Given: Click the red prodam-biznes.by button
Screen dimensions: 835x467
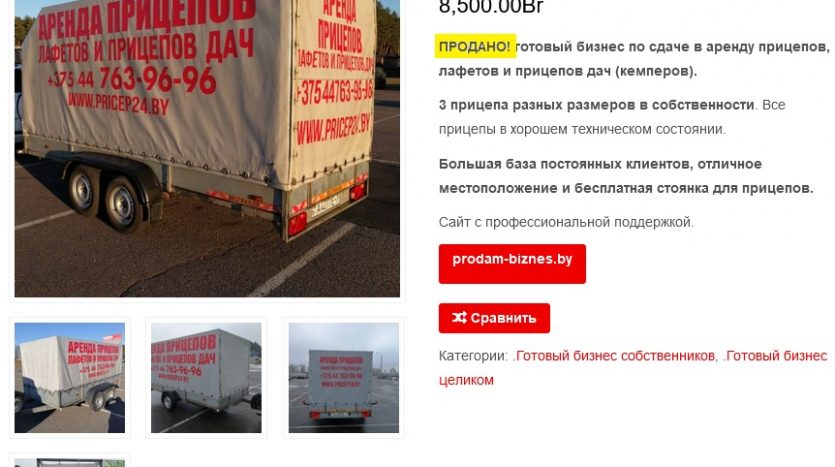Looking at the screenshot, I should 512,264.
